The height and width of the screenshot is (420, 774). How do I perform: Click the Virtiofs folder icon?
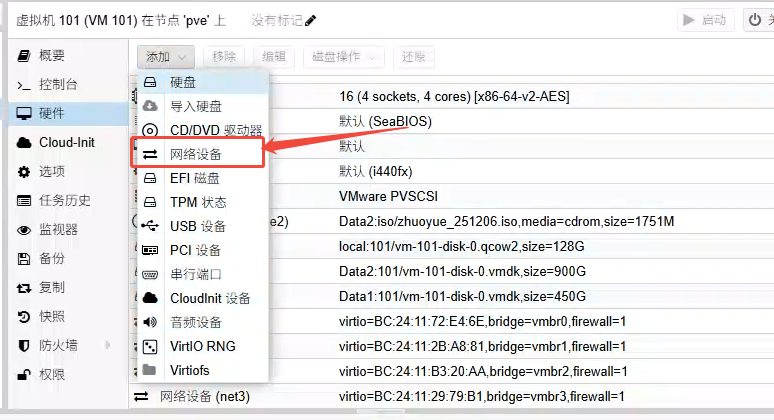(150, 370)
